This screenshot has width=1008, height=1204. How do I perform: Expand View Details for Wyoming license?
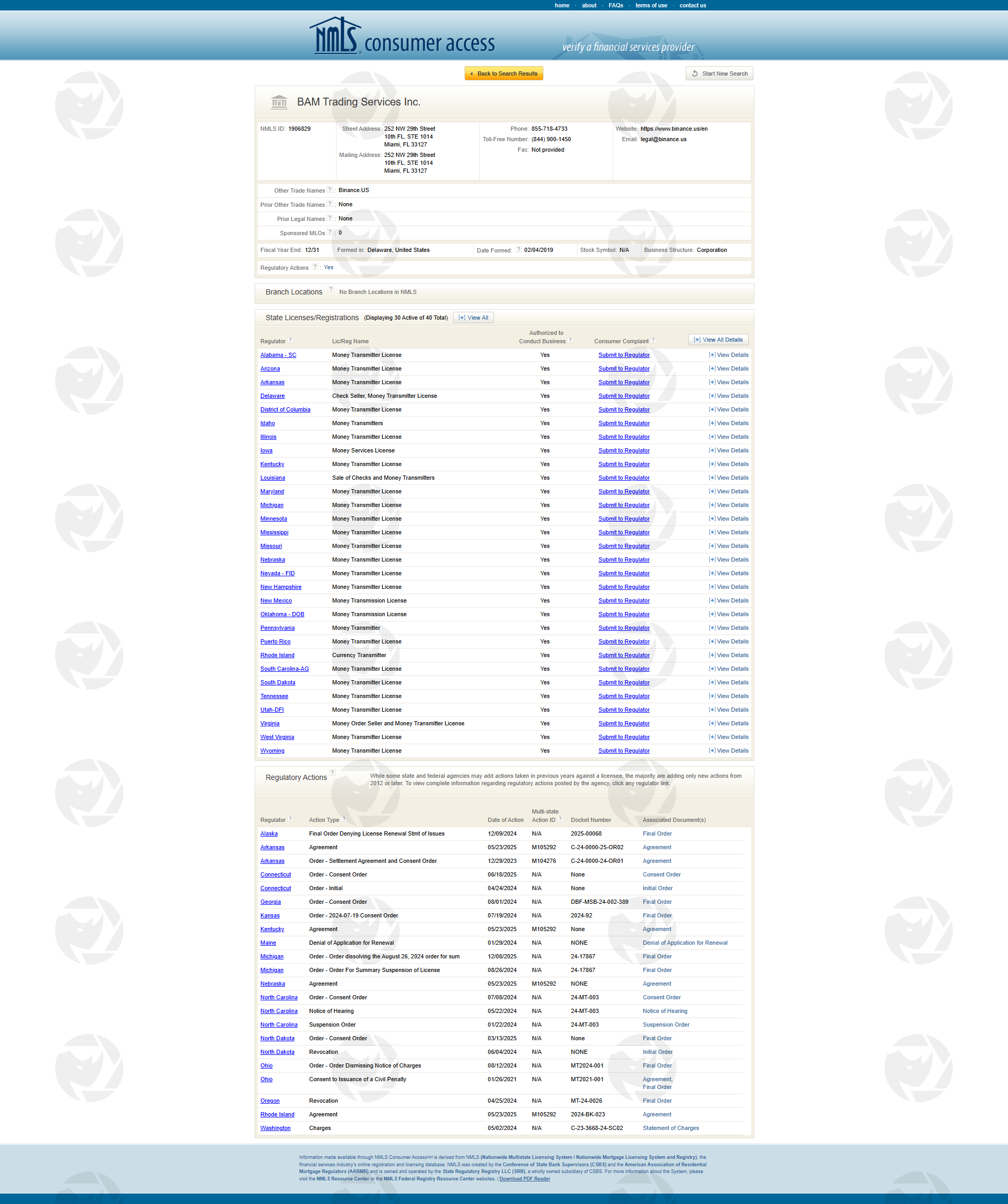click(x=728, y=751)
